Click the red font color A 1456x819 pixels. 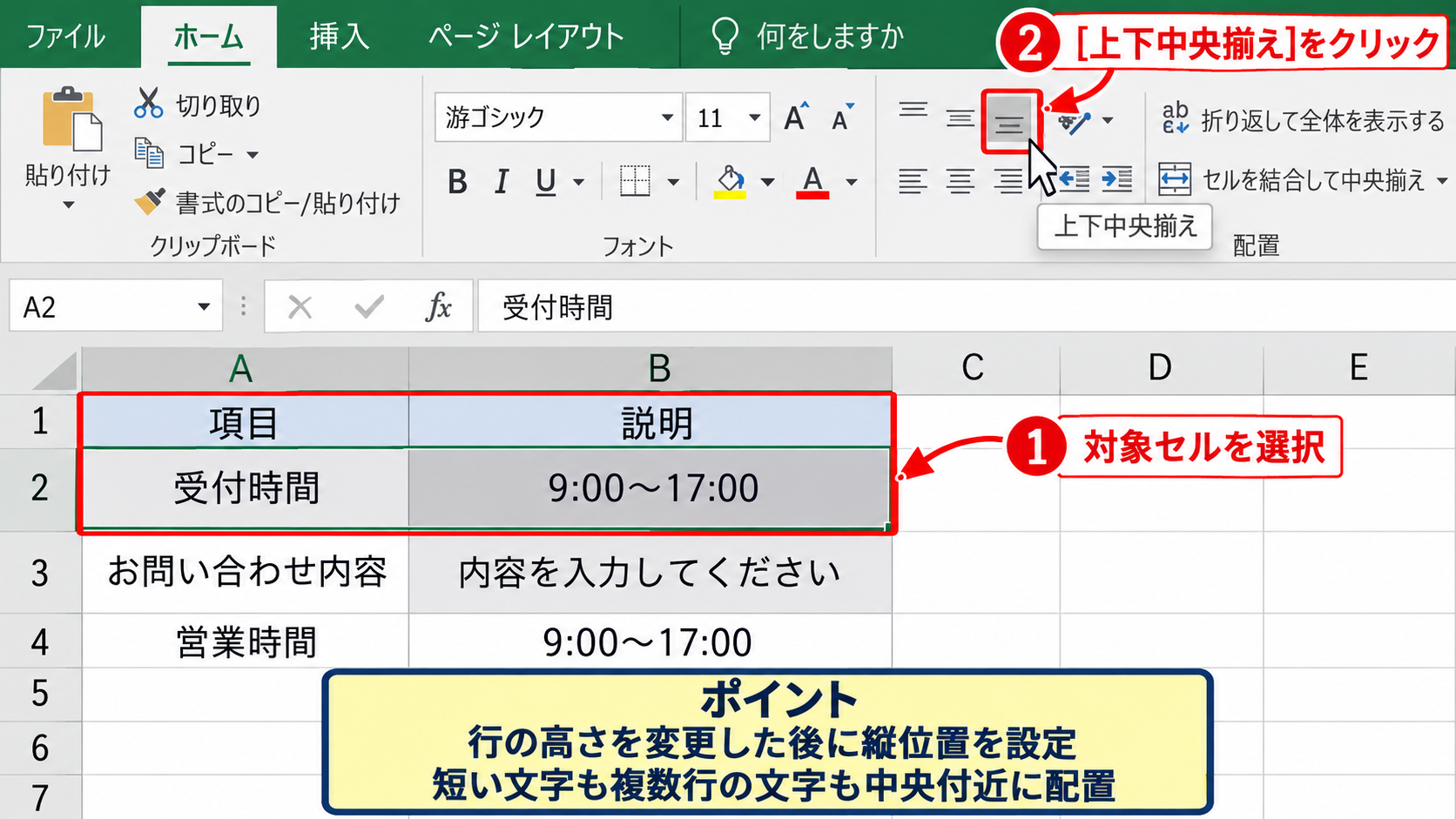(812, 181)
